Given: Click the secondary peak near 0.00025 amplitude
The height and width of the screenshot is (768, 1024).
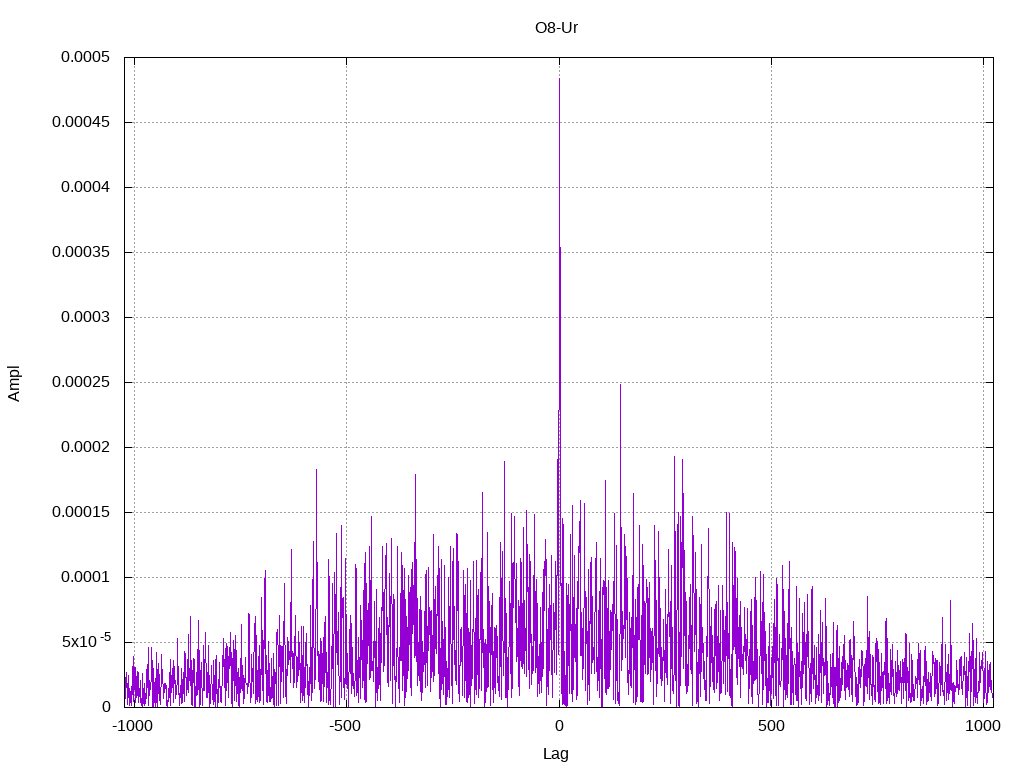Looking at the screenshot, I should [620, 385].
